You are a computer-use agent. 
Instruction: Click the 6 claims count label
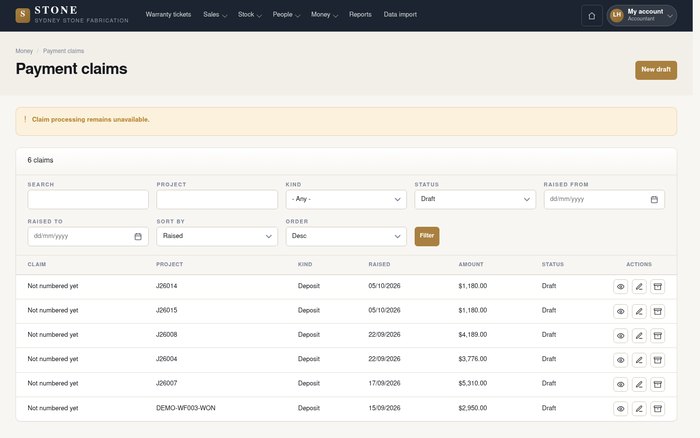click(x=40, y=160)
